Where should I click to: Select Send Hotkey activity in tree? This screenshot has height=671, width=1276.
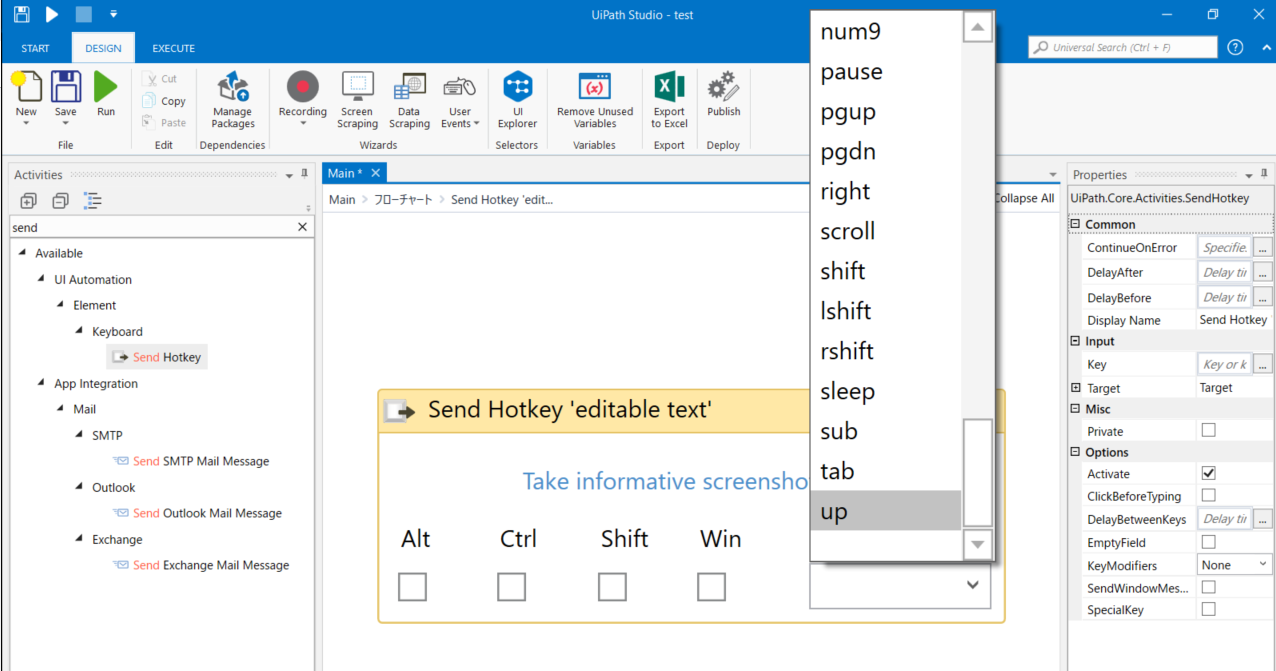[157, 357]
